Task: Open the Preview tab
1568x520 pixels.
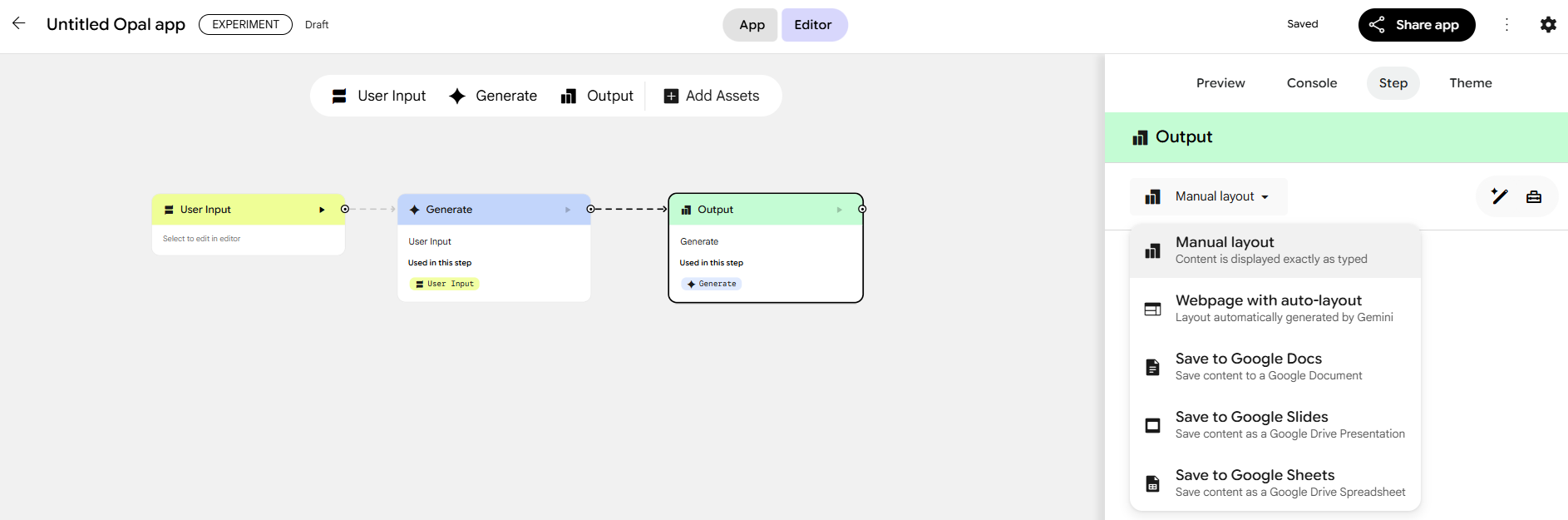Action: click(1220, 83)
